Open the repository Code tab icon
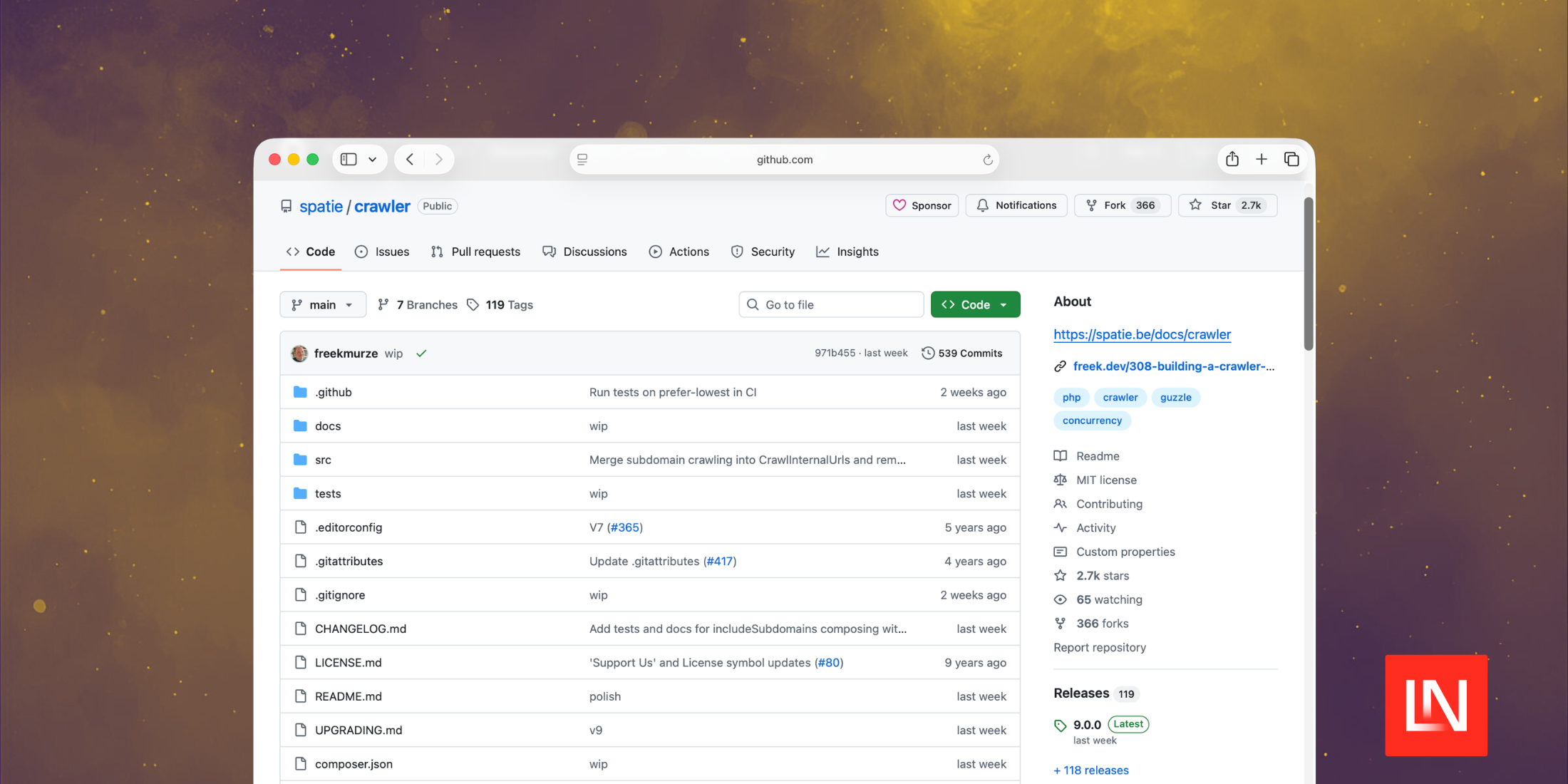This screenshot has width=1568, height=784. [x=293, y=252]
